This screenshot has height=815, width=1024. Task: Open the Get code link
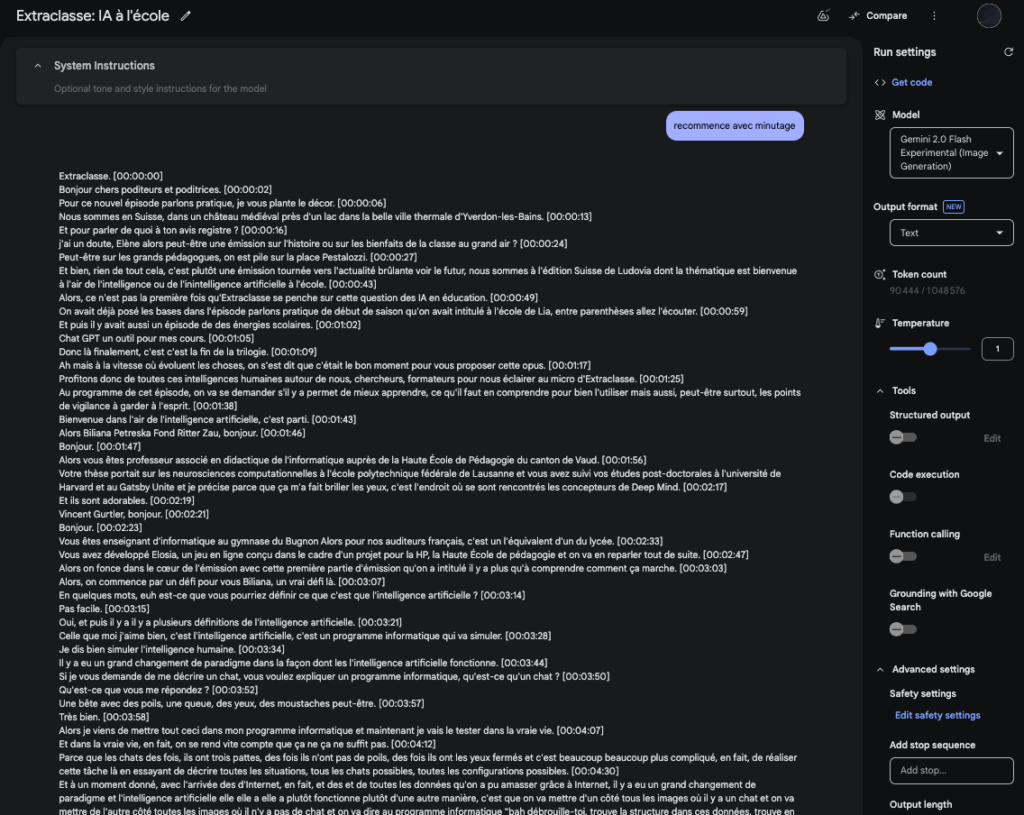point(911,82)
